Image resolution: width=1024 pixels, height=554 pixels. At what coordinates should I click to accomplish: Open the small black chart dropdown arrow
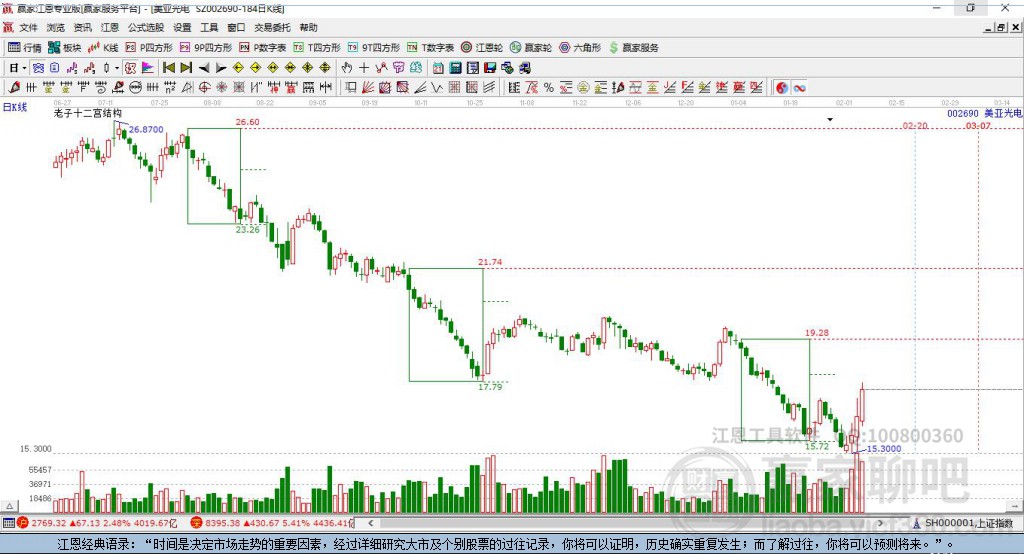coord(830,120)
